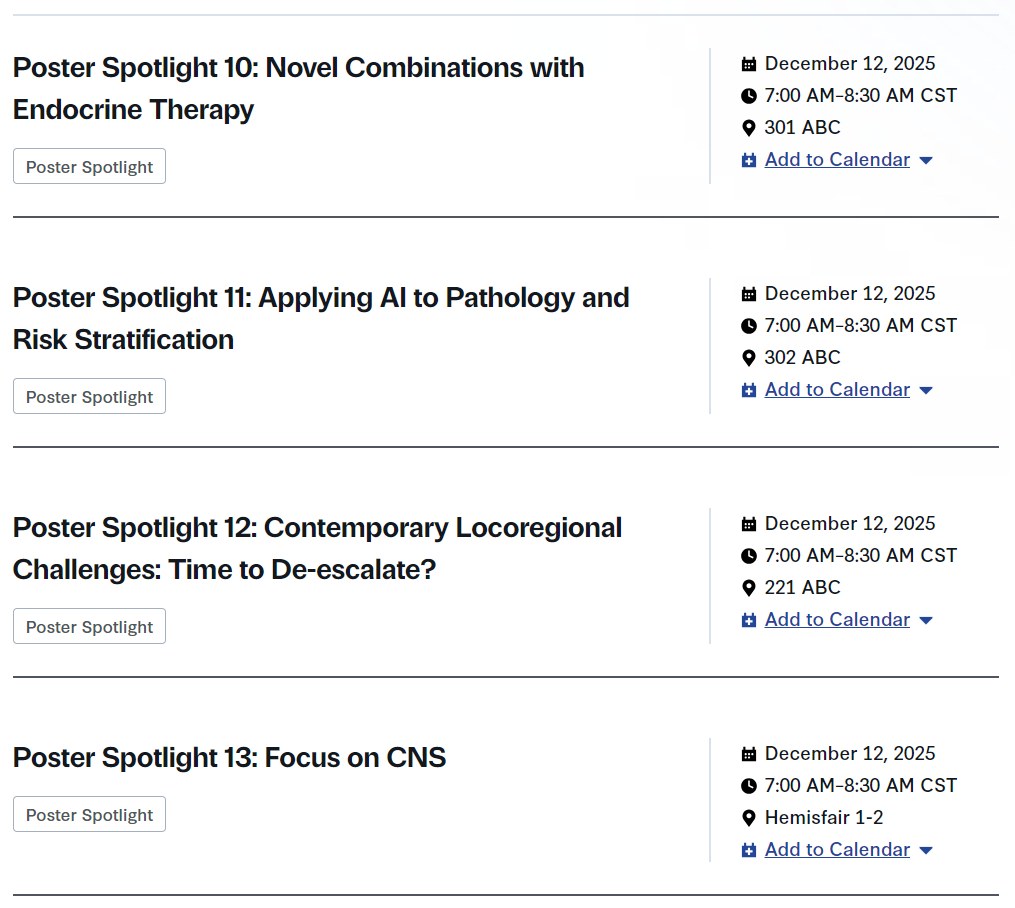Click Poster Spotlight tag under Spotlight 11
Image resolution: width=1015 pixels, height=908 pixels.
pos(89,397)
